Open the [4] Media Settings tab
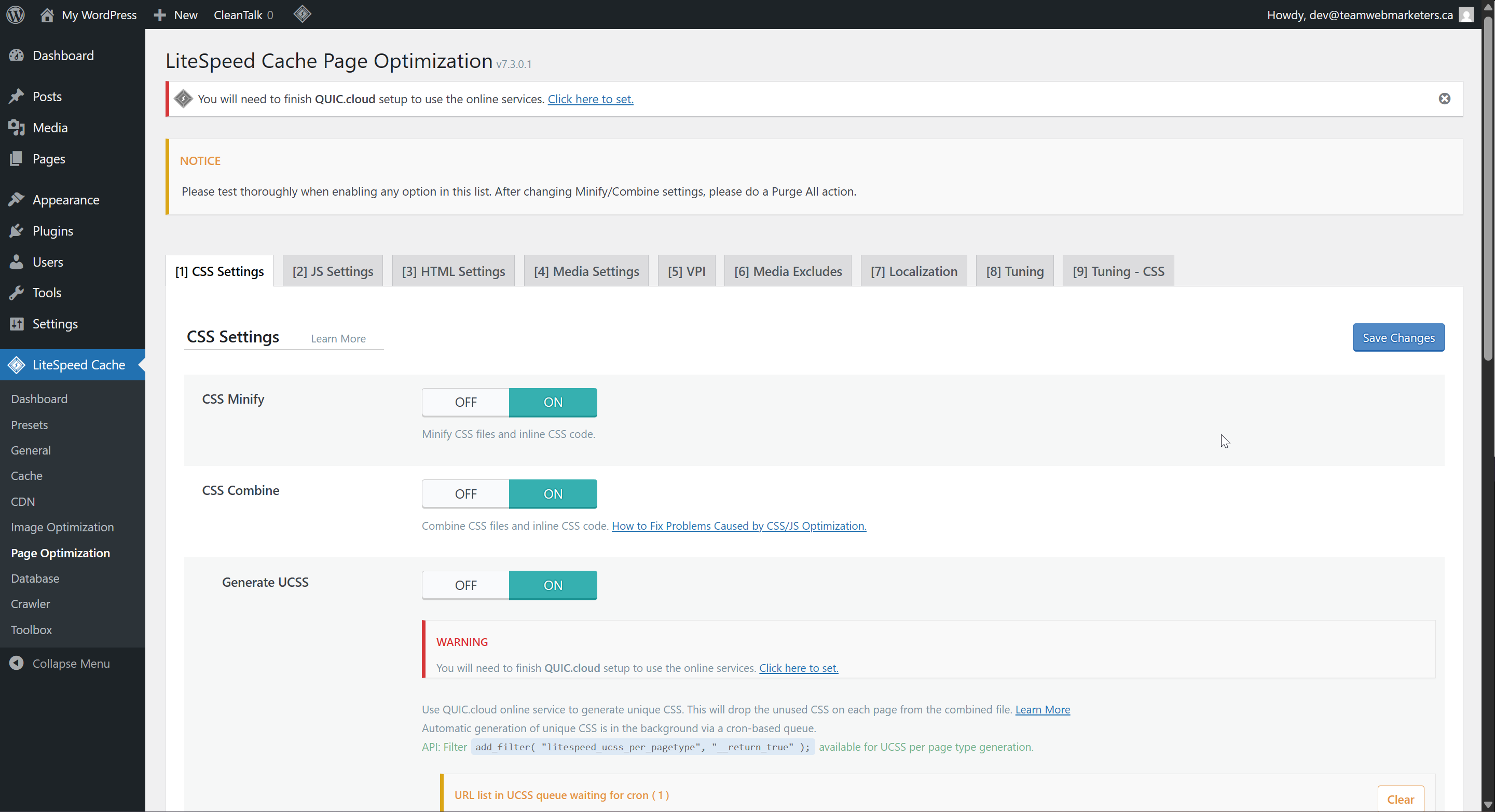1495x812 pixels. click(586, 271)
